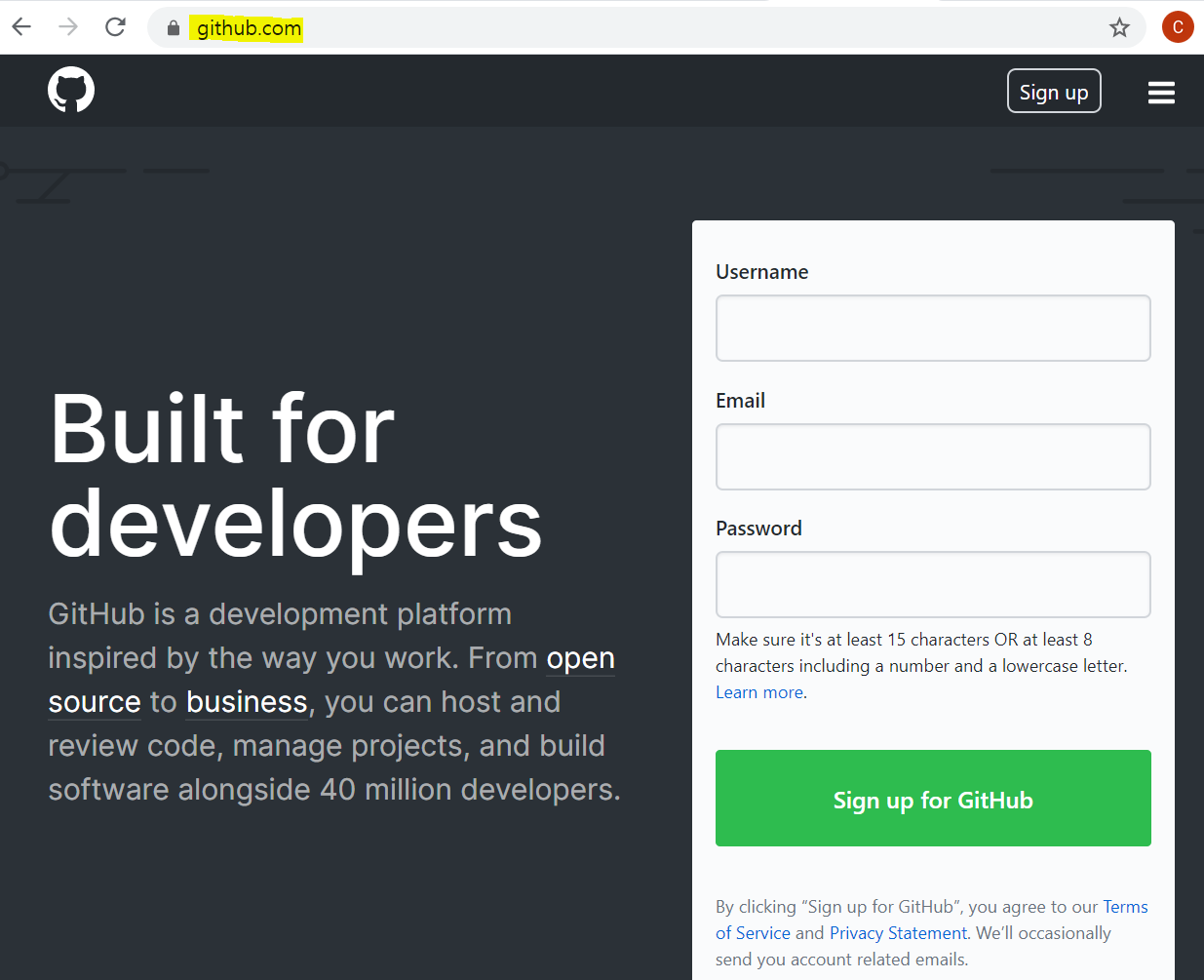1204x980 pixels.
Task: Open the password 'Learn more' link
Action: tap(760, 692)
